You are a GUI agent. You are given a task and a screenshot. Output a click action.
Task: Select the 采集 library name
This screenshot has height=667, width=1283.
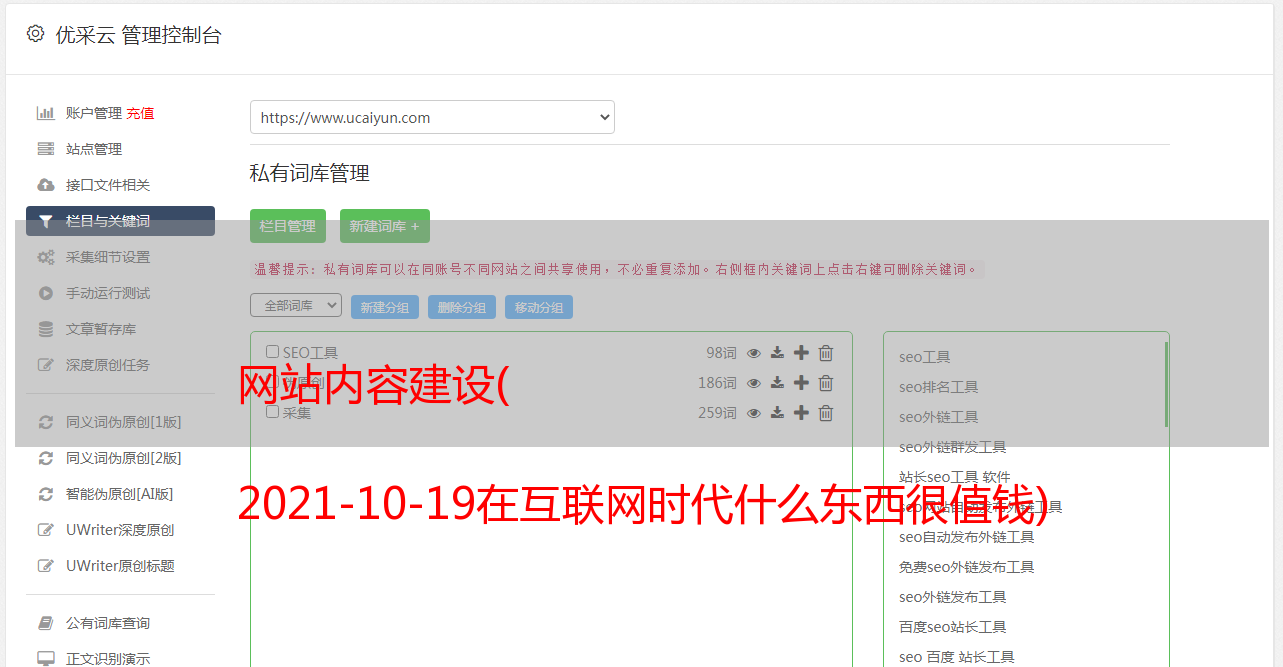tap(297, 412)
